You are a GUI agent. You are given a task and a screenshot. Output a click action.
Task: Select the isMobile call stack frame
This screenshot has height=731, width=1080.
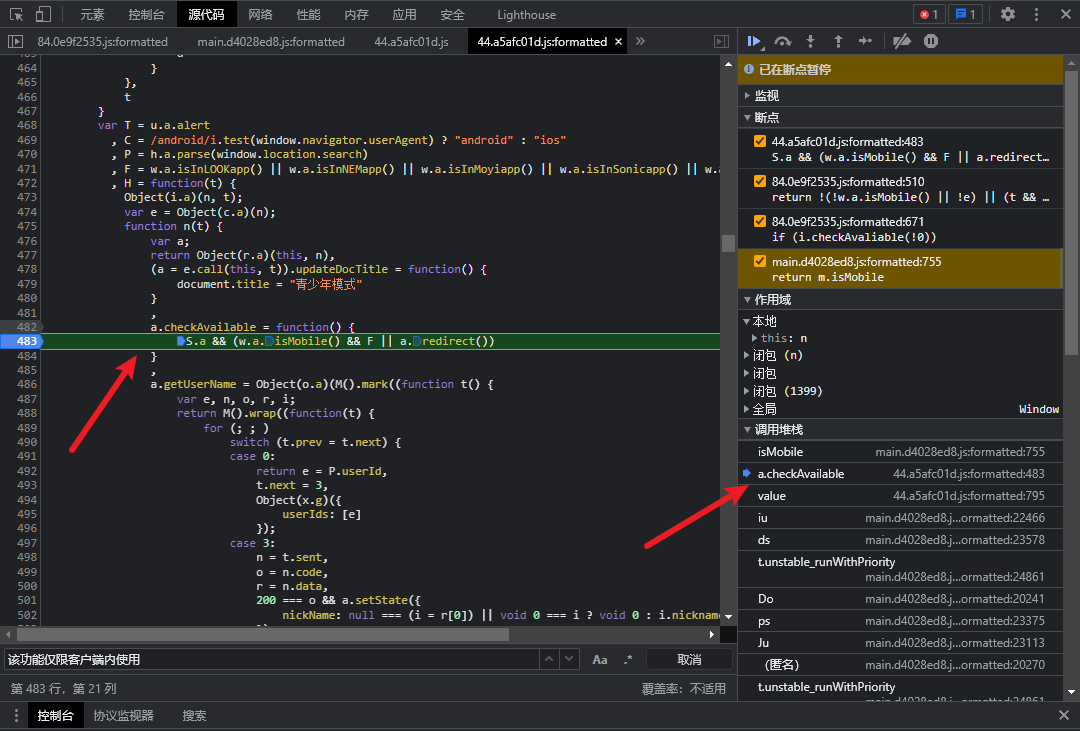[900, 452]
